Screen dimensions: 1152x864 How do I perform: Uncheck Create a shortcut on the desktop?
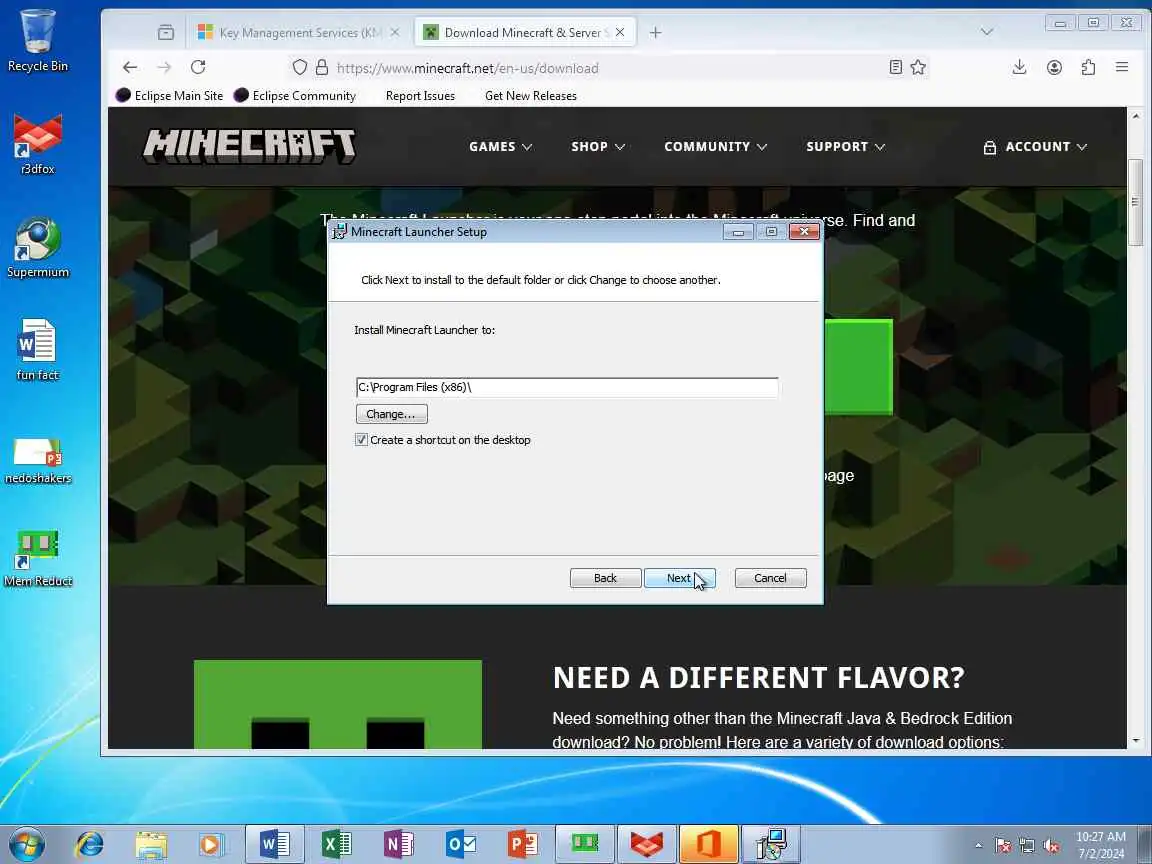coord(361,440)
